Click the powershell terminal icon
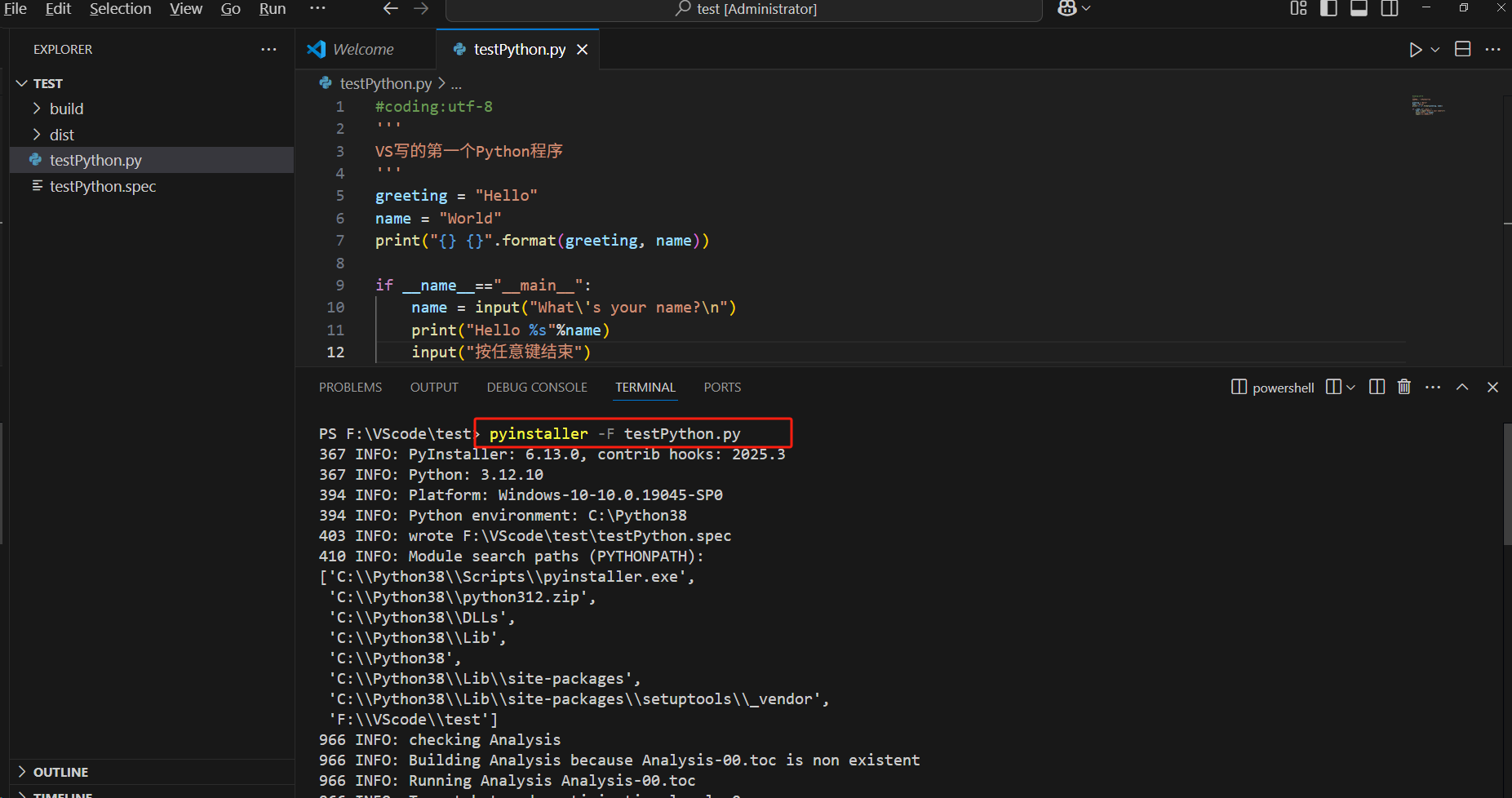The image size is (1512, 798). click(1238, 387)
